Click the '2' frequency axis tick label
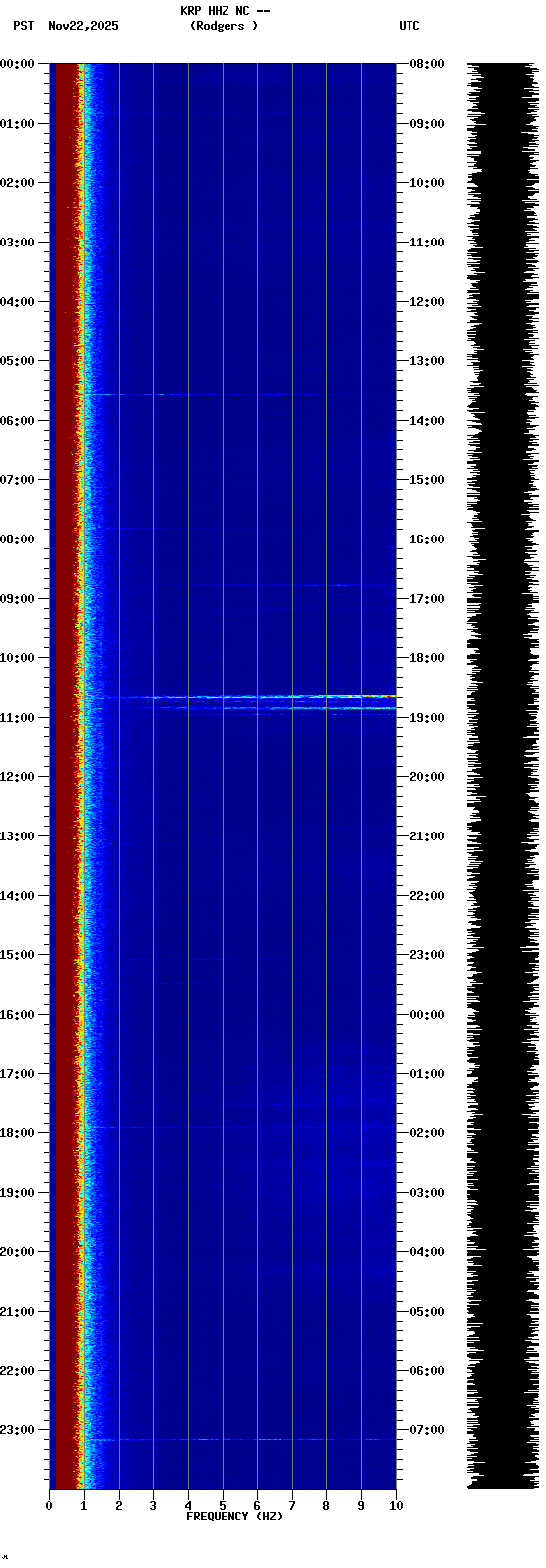 119,1506
